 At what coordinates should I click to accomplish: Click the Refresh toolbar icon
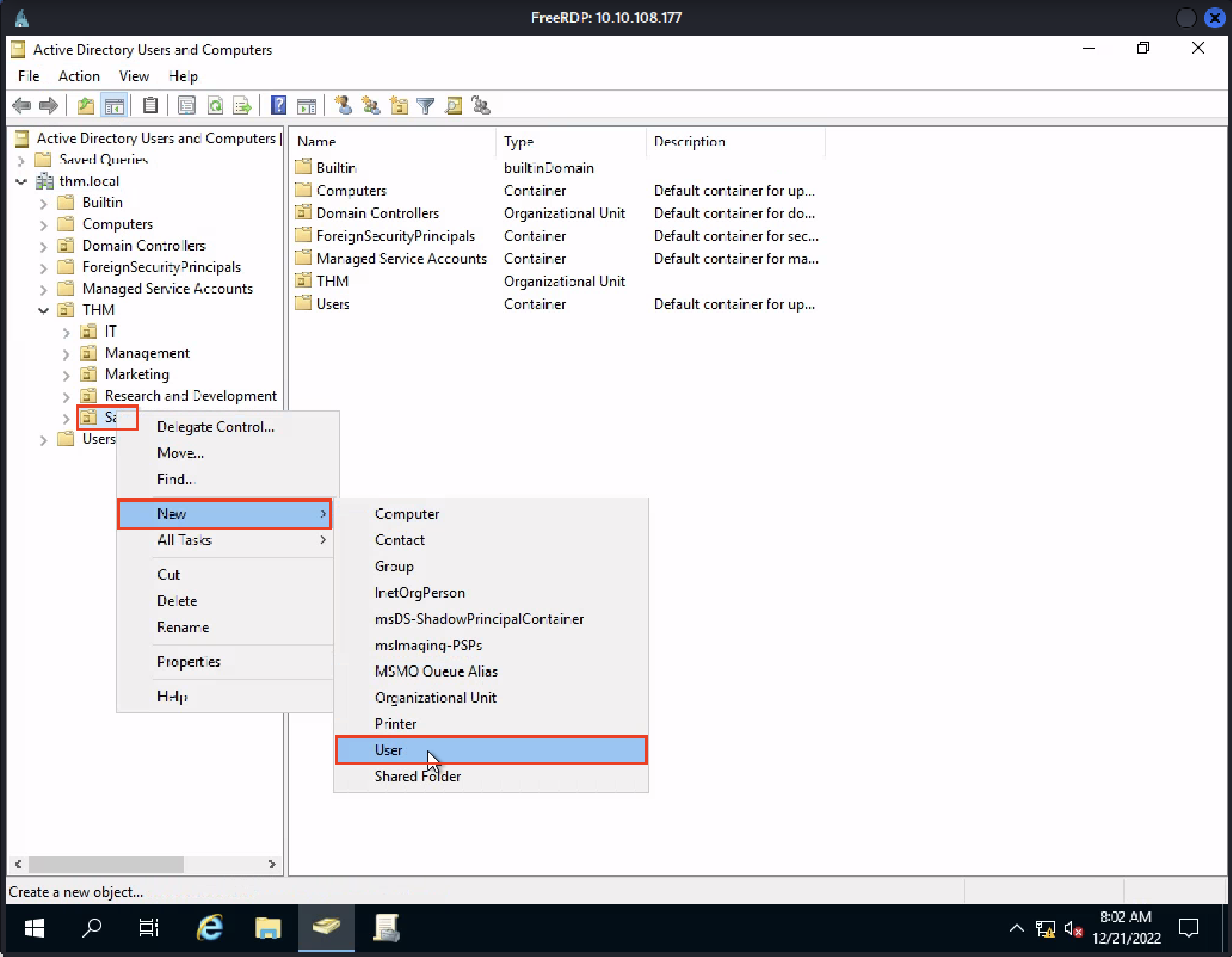(x=216, y=105)
